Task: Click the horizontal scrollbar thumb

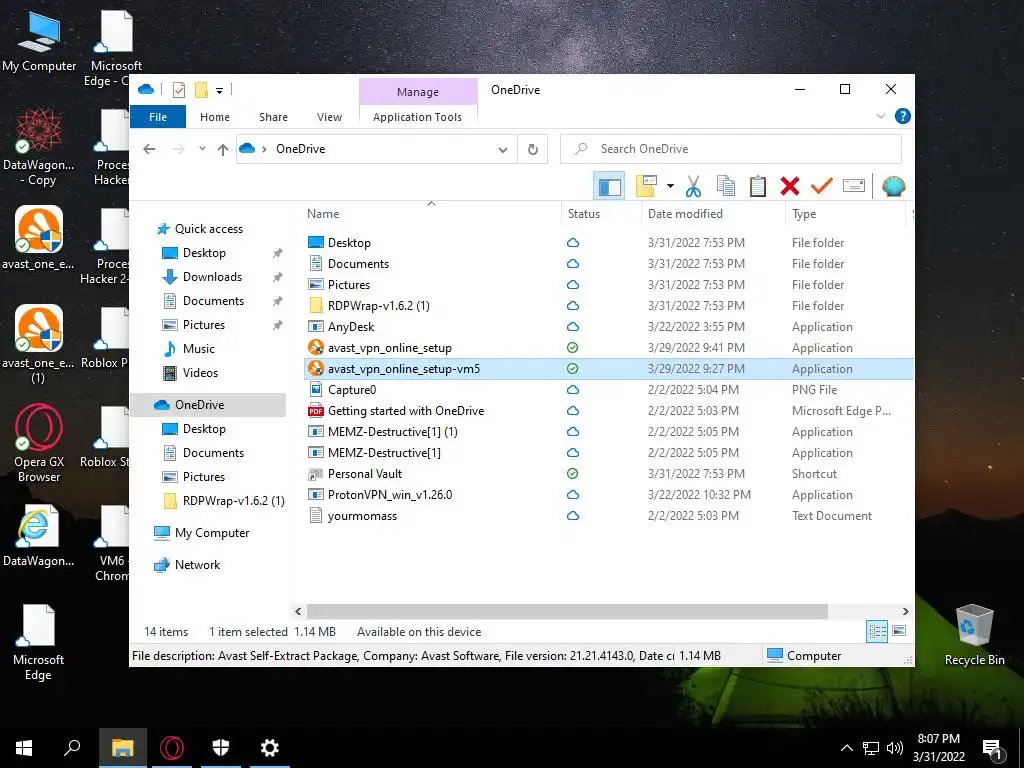Action: [567, 611]
